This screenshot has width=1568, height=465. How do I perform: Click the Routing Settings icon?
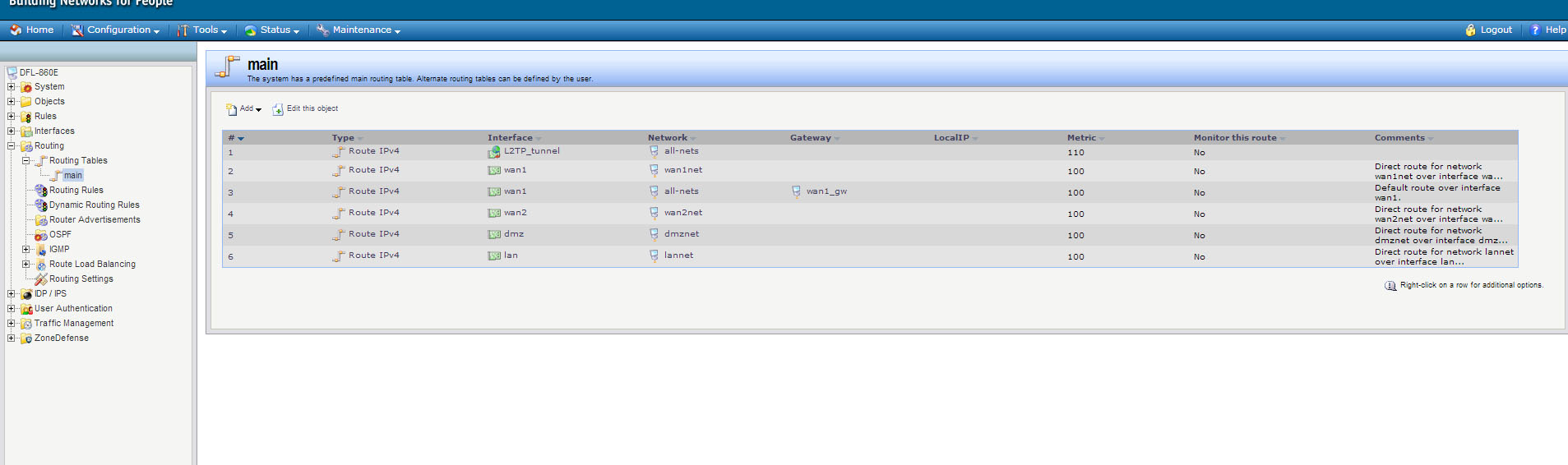(40, 279)
